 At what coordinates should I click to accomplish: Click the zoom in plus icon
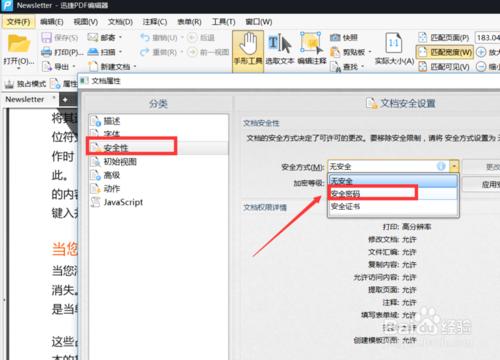pos(481,52)
